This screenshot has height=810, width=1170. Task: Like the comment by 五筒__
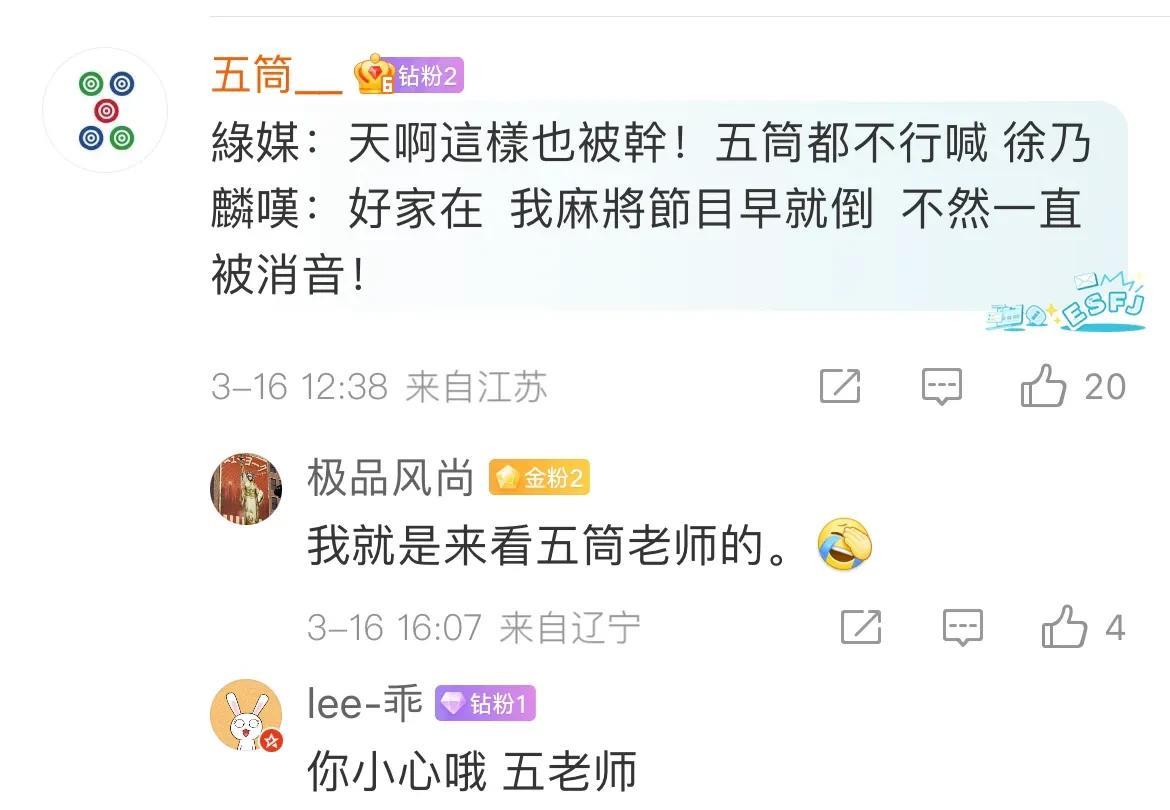(x=1043, y=386)
